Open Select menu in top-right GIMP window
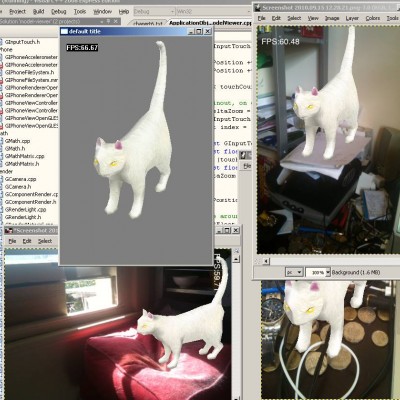 [294, 18]
